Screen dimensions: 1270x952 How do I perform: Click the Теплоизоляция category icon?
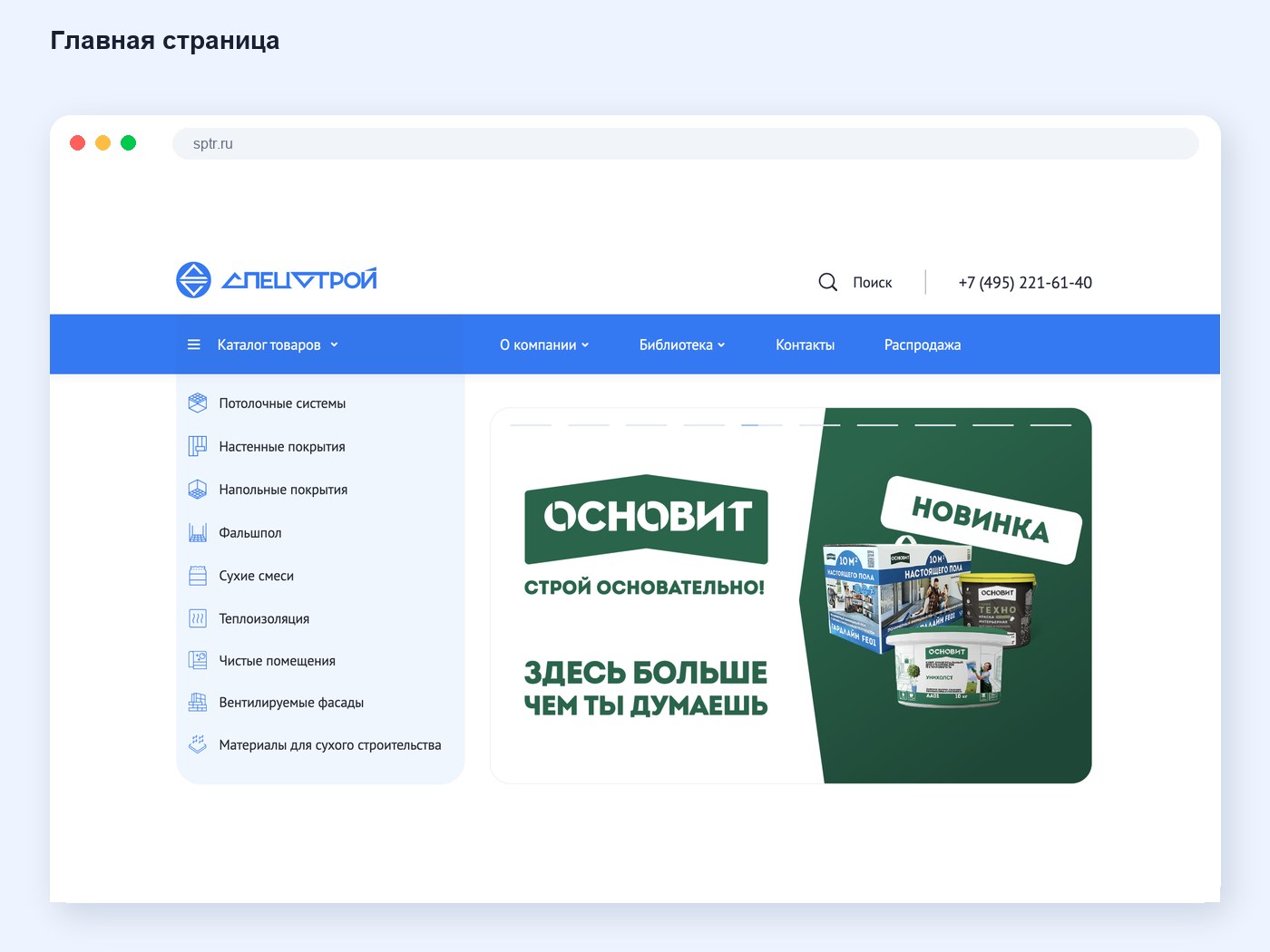198,618
